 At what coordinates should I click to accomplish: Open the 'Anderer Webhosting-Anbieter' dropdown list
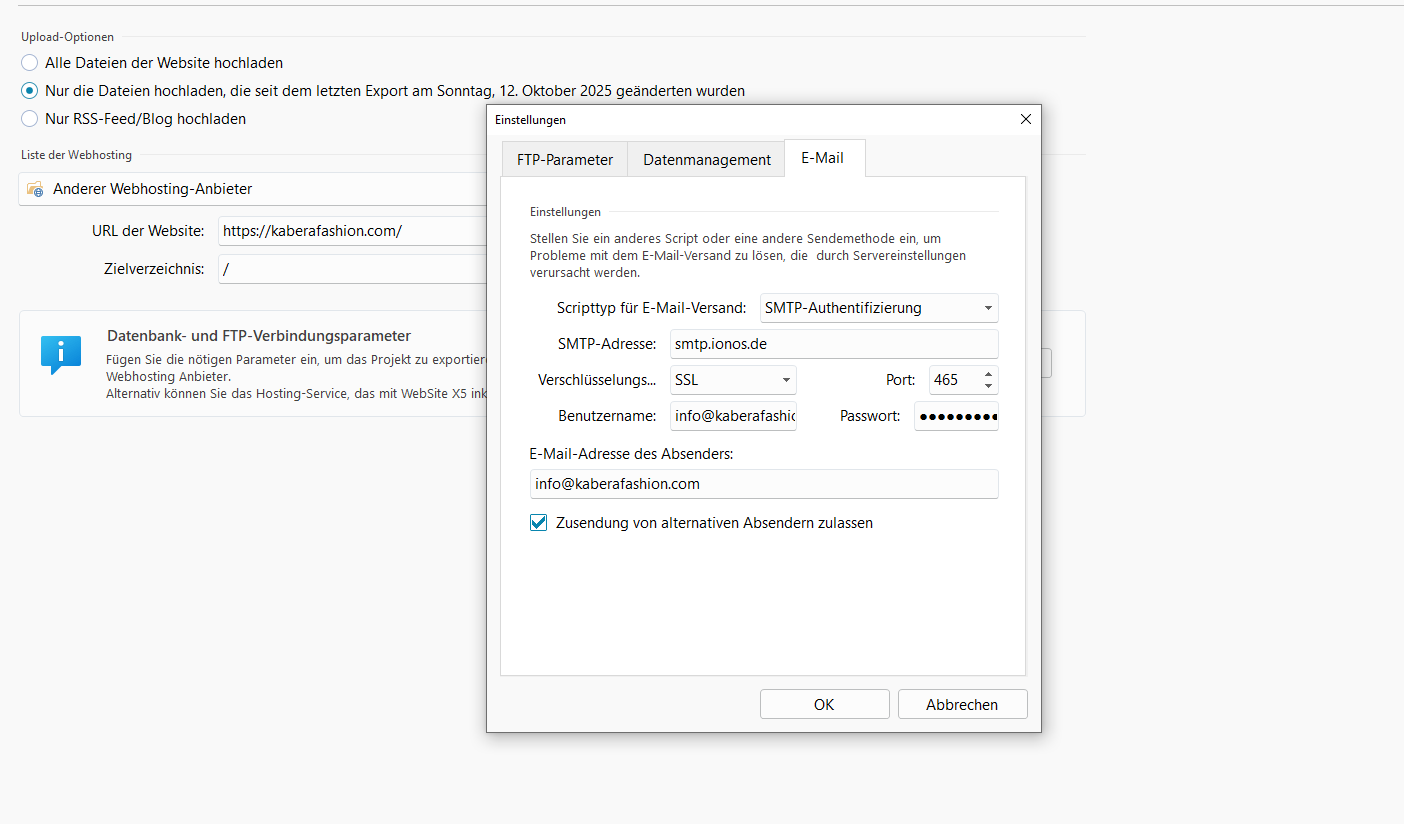pos(250,189)
